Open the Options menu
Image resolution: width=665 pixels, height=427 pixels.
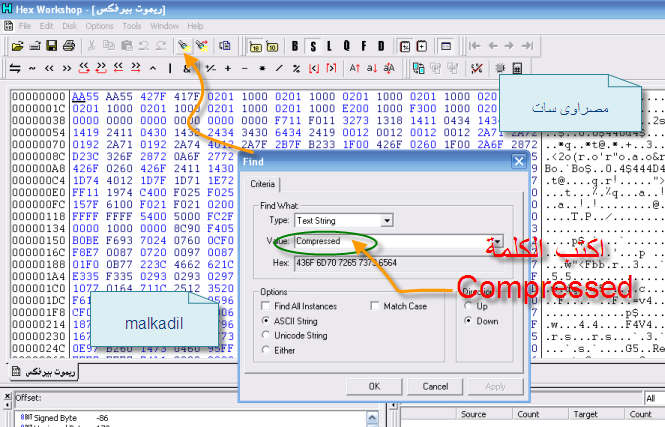coord(99,26)
